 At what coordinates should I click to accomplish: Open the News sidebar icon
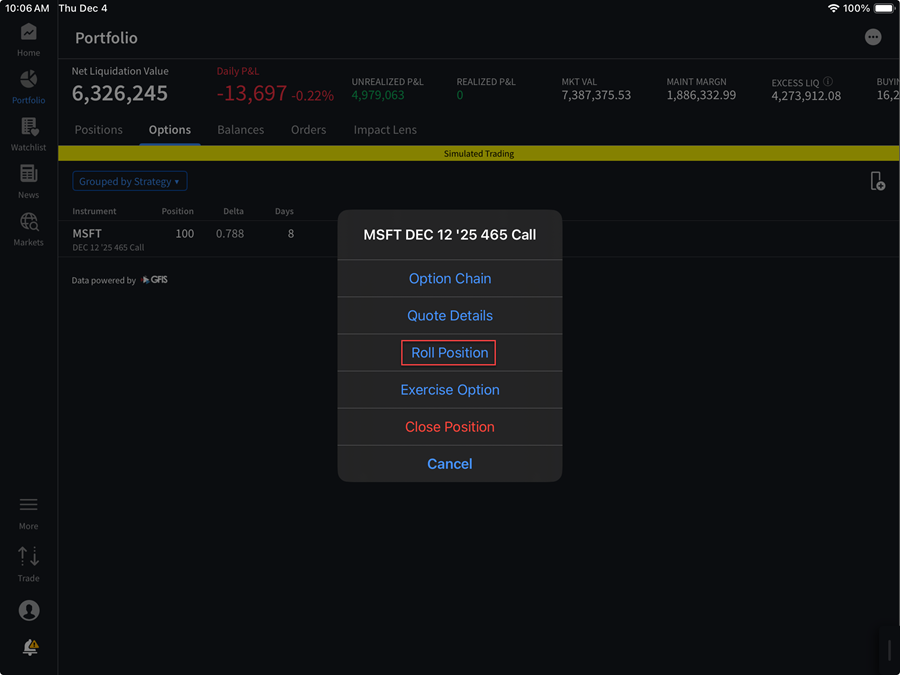tap(28, 175)
